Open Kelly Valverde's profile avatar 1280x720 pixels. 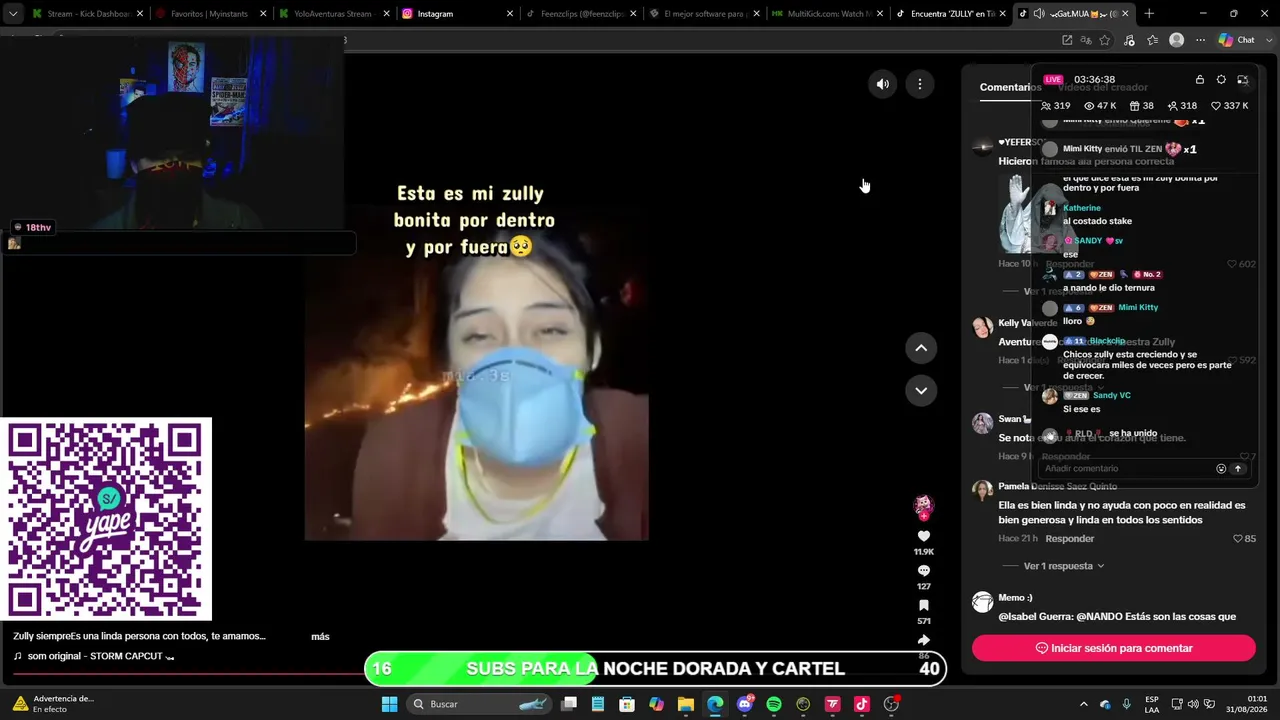click(x=983, y=327)
